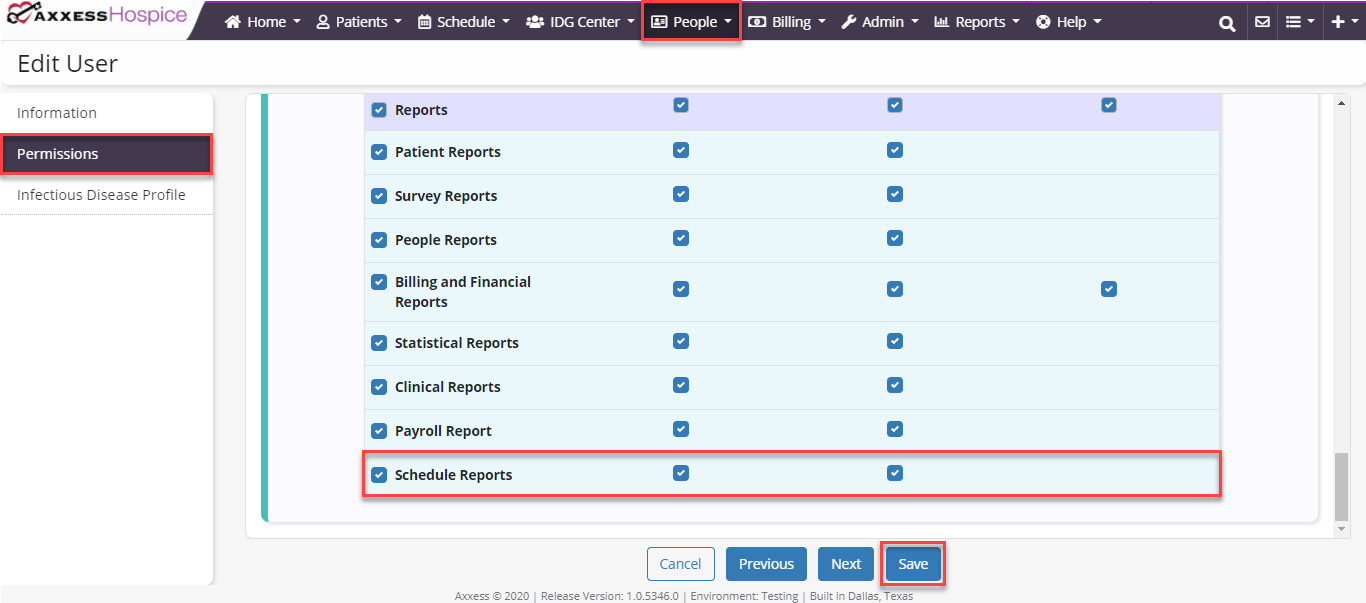Open the envelope messages icon
Image resolution: width=1366 pixels, height=603 pixels.
[1262, 22]
